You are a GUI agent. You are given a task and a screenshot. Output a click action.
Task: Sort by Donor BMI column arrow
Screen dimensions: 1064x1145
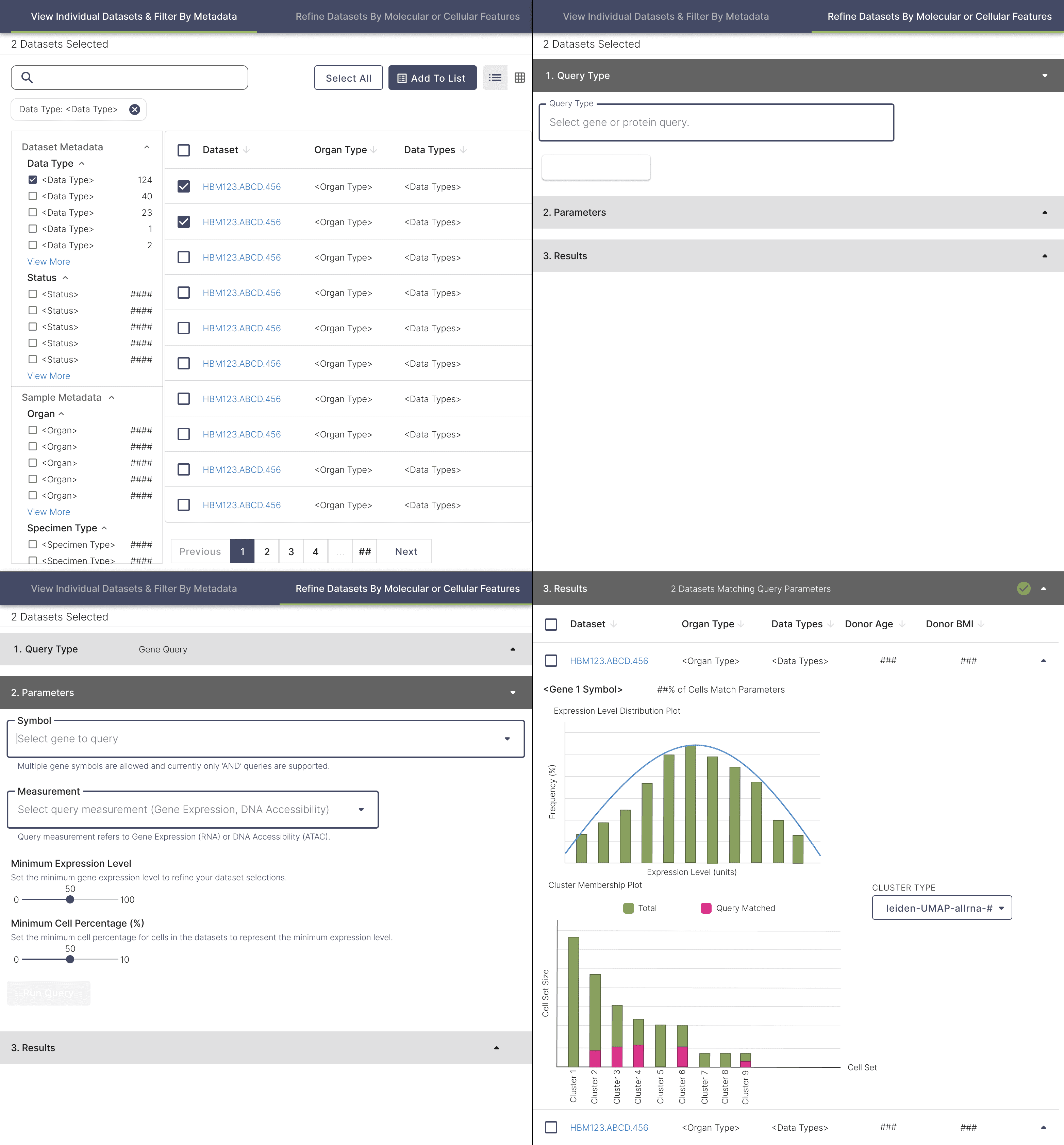pyautogui.click(x=981, y=624)
